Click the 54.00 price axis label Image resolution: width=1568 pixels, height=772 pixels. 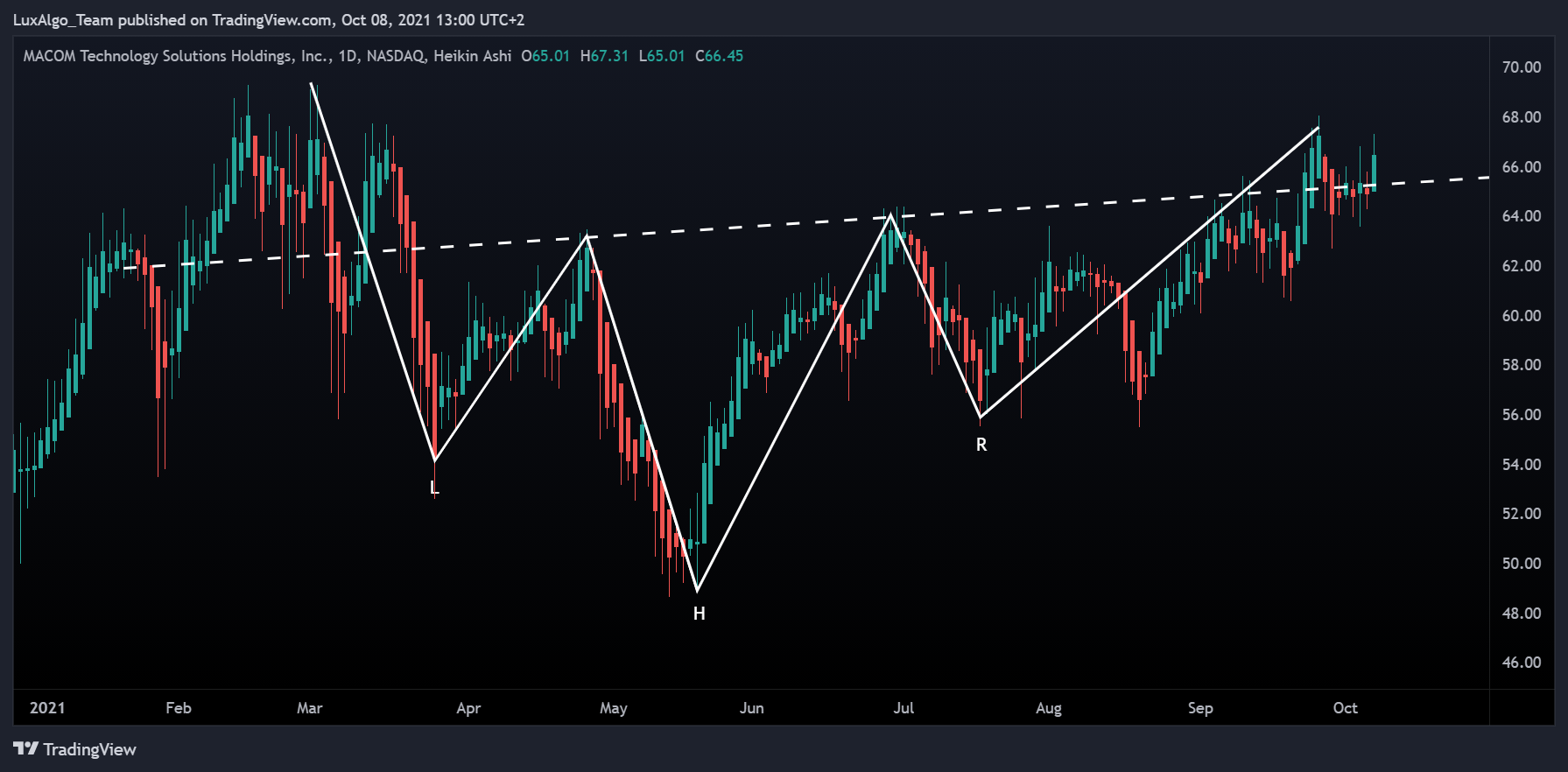(1522, 465)
